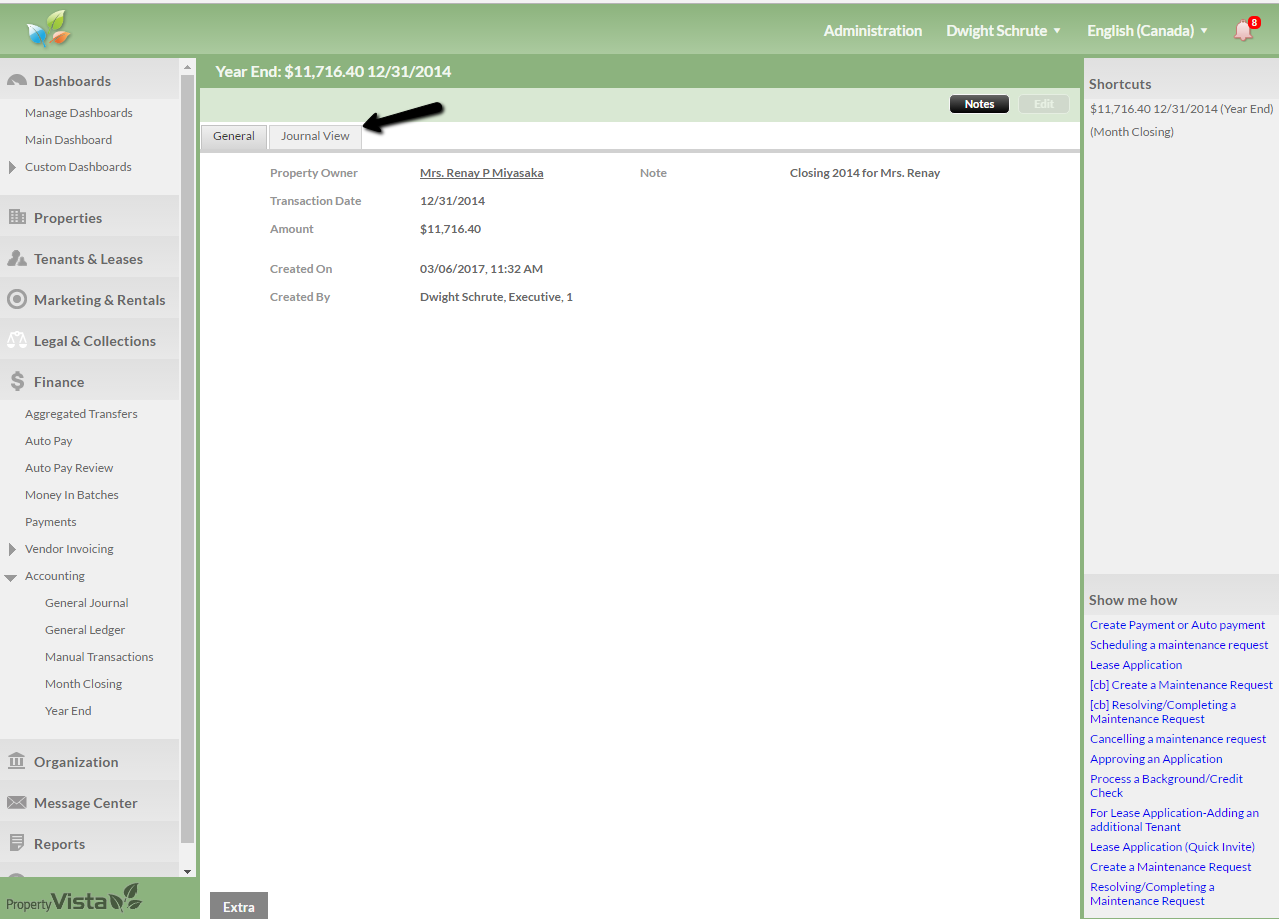The height and width of the screenshot is (919, 1279).
Task: Click the Properties building icon
Action: [x=17, y=218]
